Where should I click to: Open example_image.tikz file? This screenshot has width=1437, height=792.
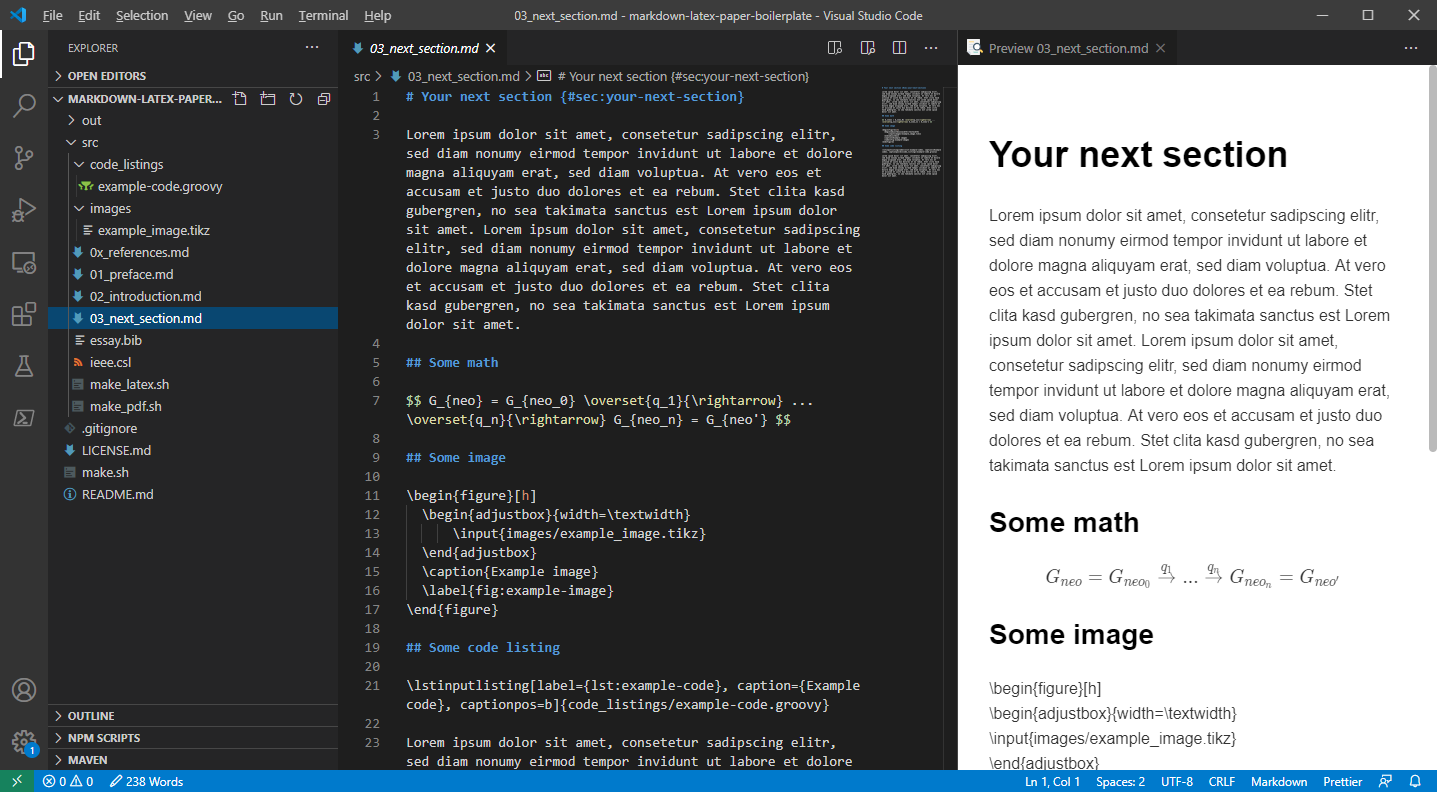[x=193, y=230]
